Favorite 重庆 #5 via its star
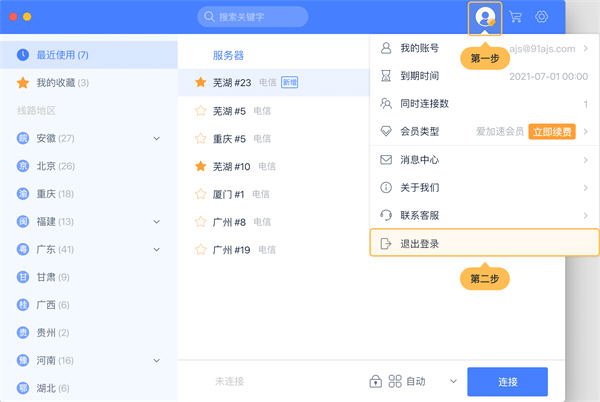Image resolution: width=600 pixels, height=402 pixels. point(201,138)
